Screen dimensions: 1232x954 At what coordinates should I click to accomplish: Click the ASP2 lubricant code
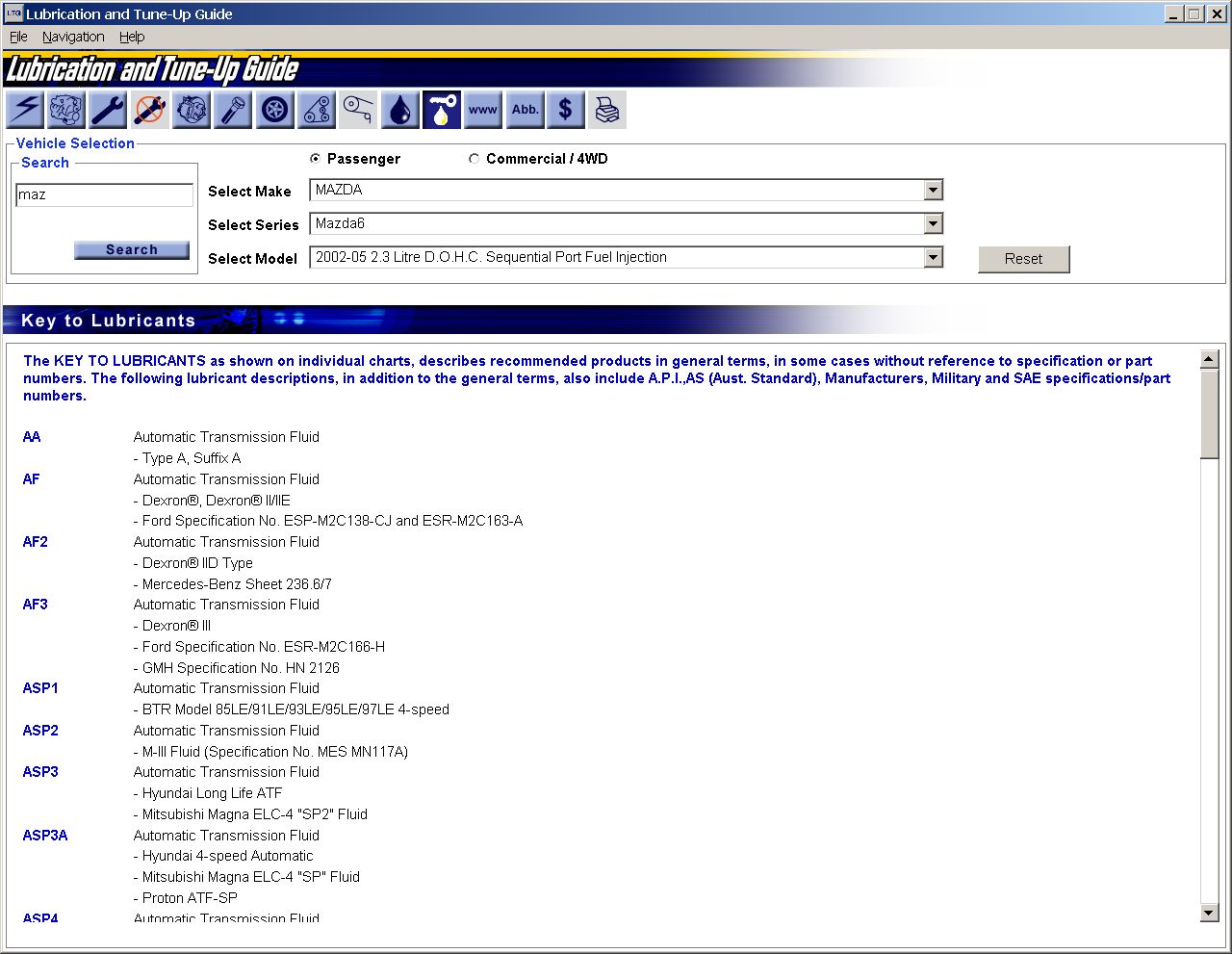pos(40,731)
